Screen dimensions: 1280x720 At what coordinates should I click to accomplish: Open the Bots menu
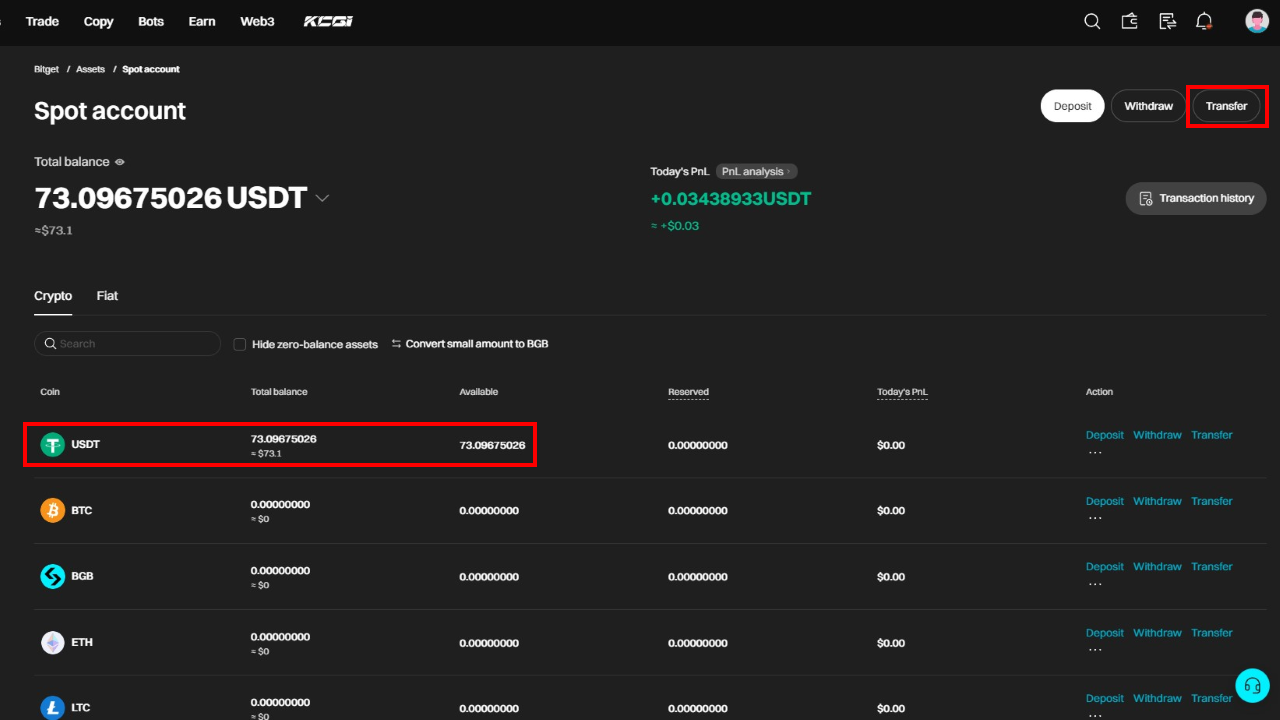[x=151, y=21]
